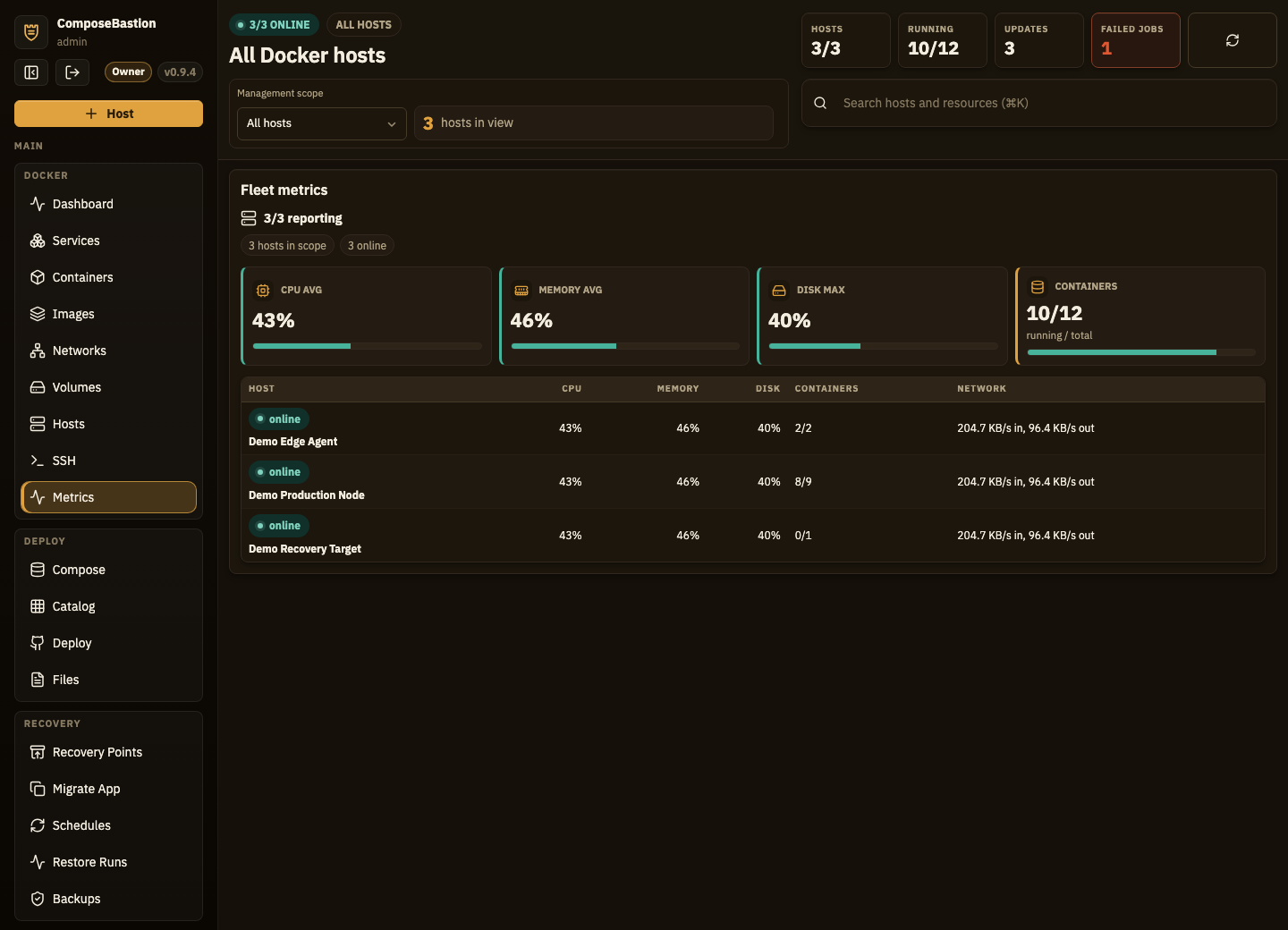Click the v0.9.4 version badge
The height and width of the screenshot is (930, 1288).
180,72
